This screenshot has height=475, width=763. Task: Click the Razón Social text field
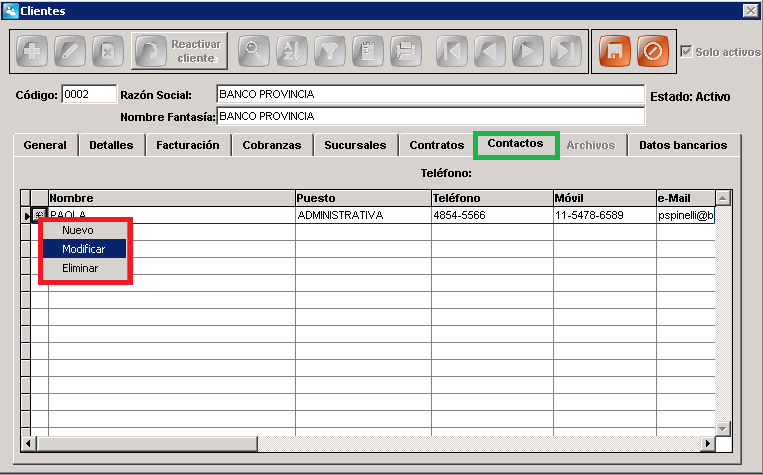(x=431, y=94)
